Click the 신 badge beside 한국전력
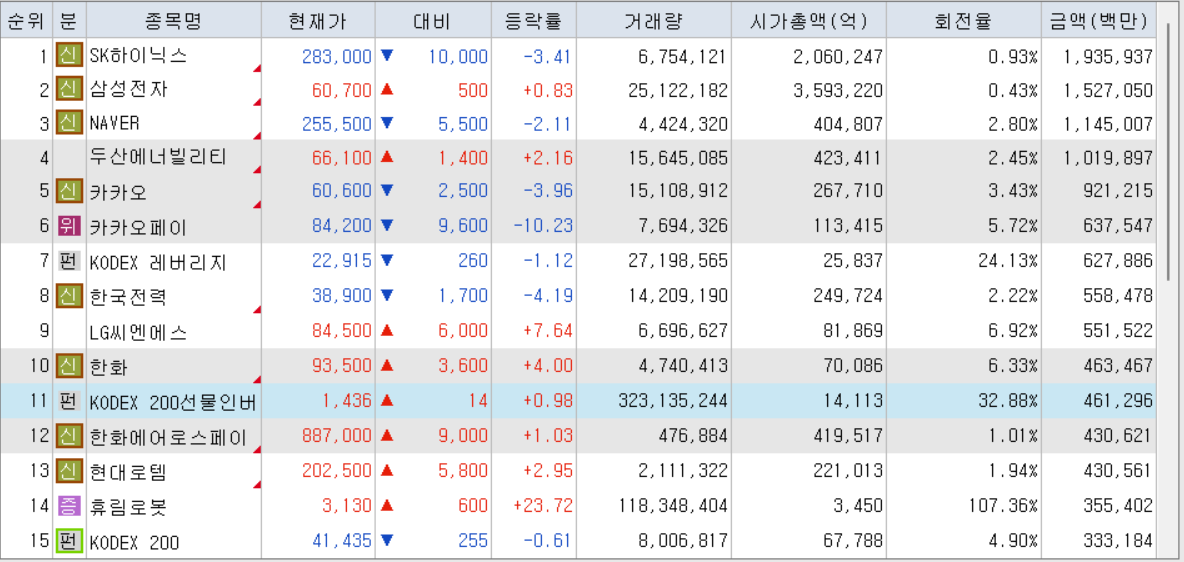1184x562 pixels. (69, 295)
